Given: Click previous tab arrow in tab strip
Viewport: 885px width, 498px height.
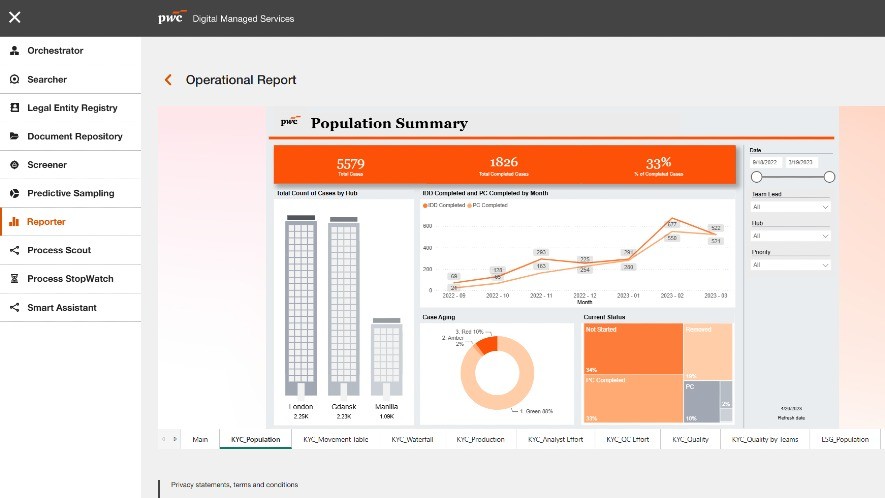Looking at the screenshot, I should tap(164, 439).
